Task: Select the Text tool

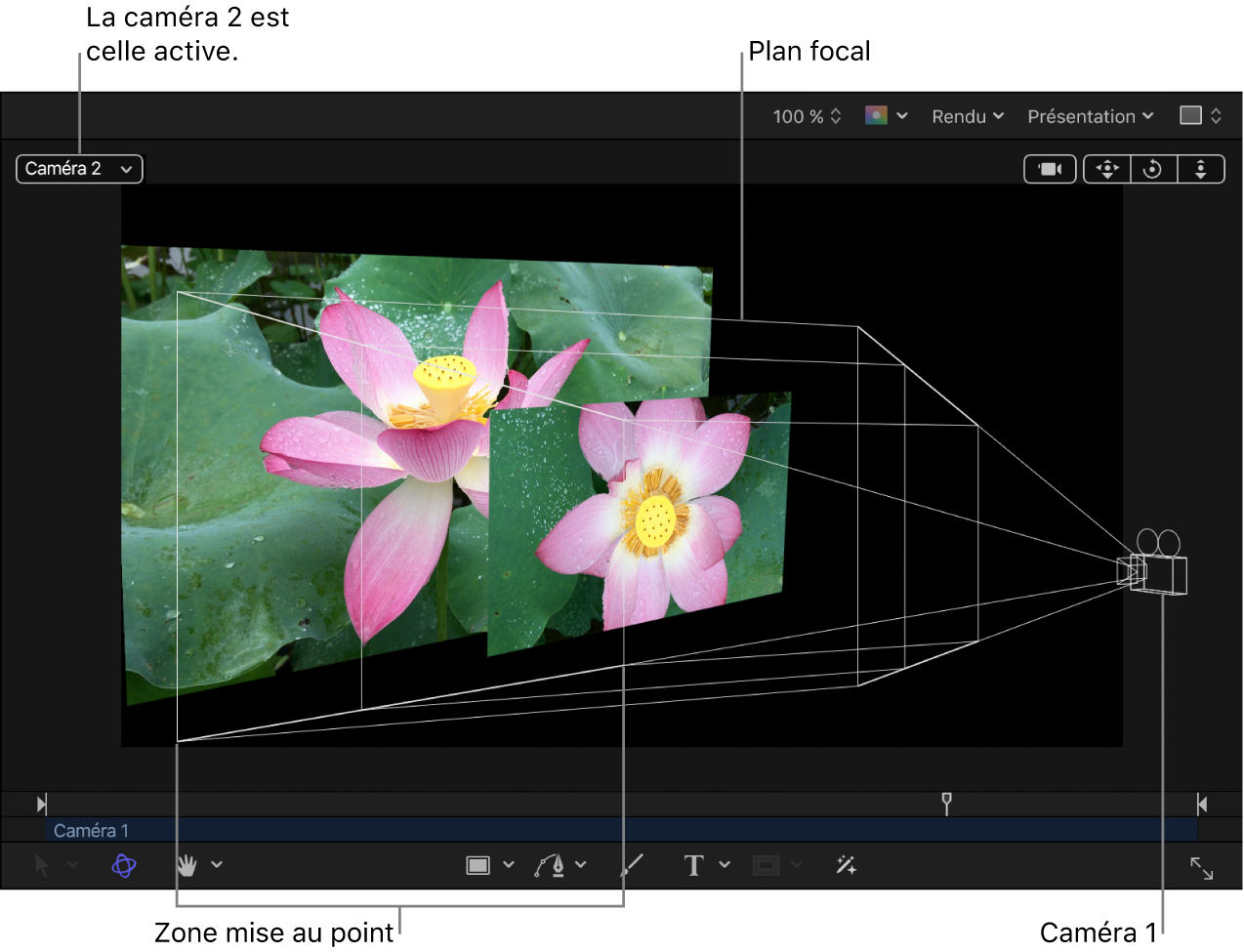Action: tap(693, 865)
